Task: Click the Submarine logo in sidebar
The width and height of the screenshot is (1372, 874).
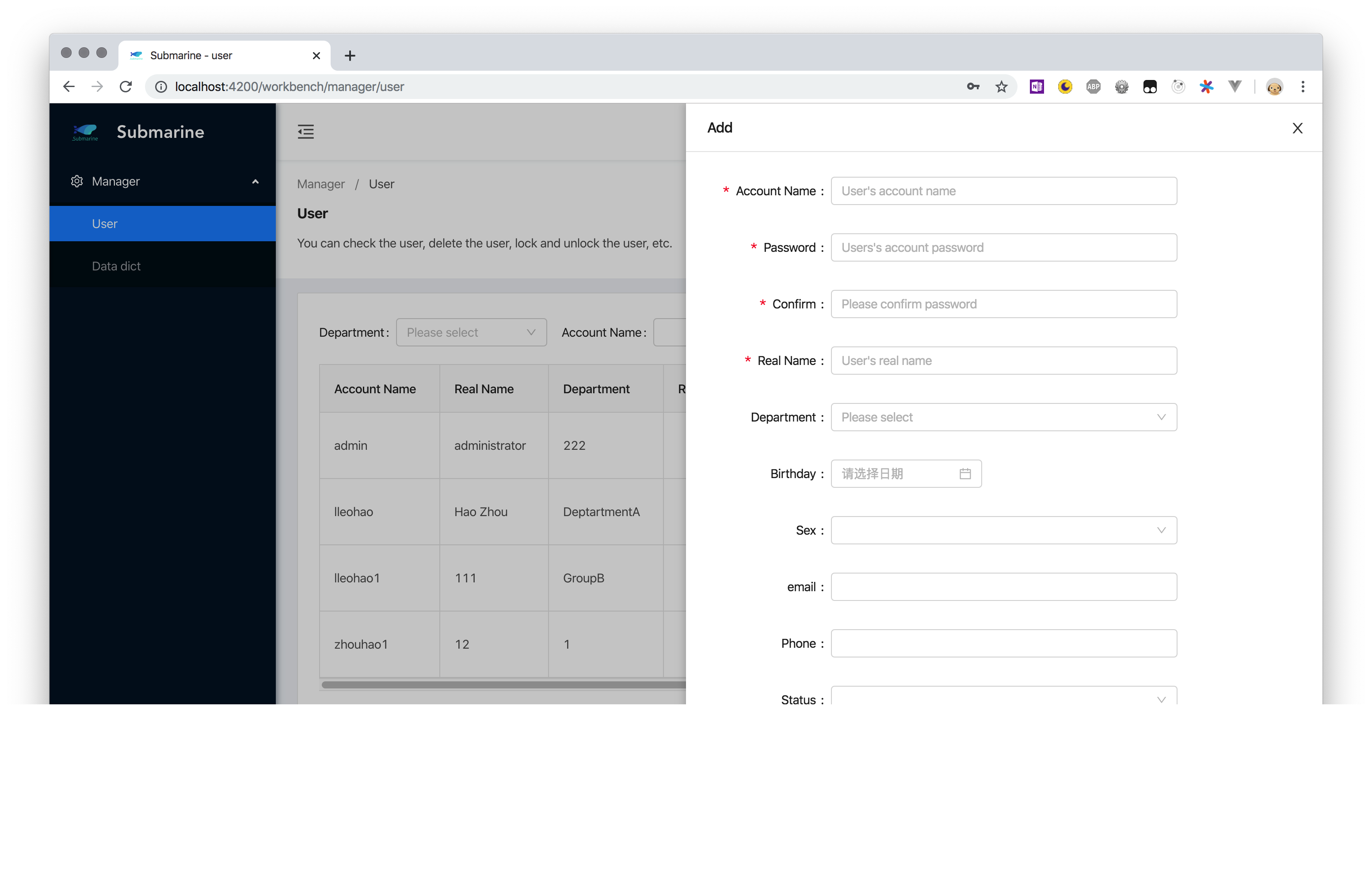Action: (85, 132)
